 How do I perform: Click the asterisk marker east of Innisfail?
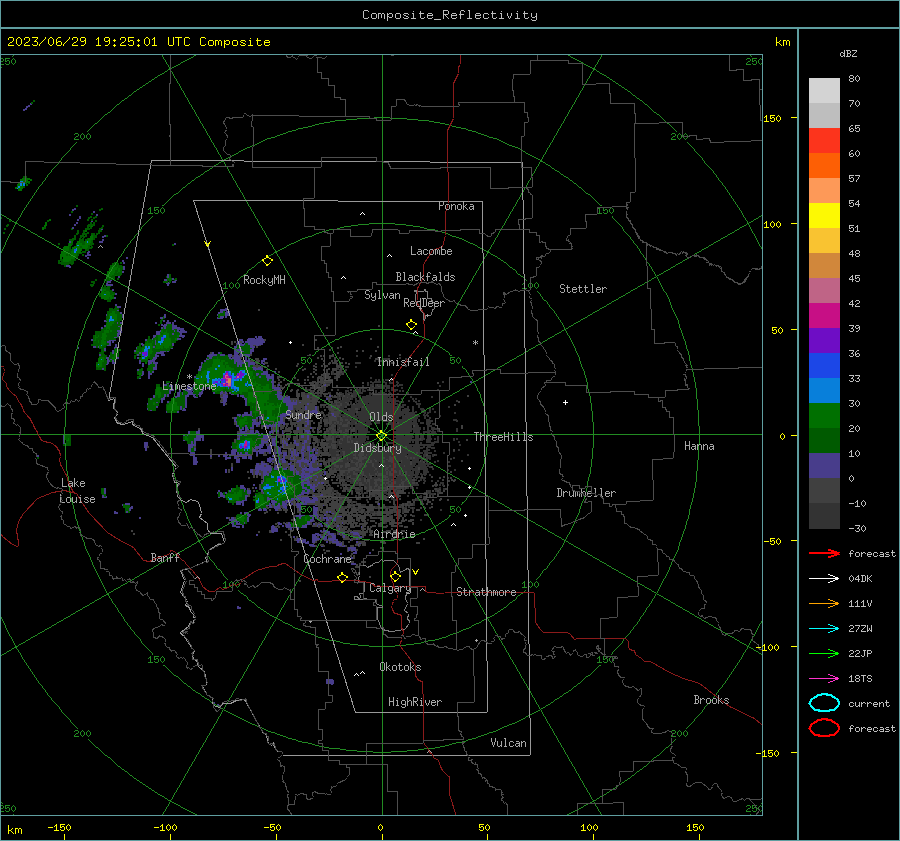[x=475, y=343]
